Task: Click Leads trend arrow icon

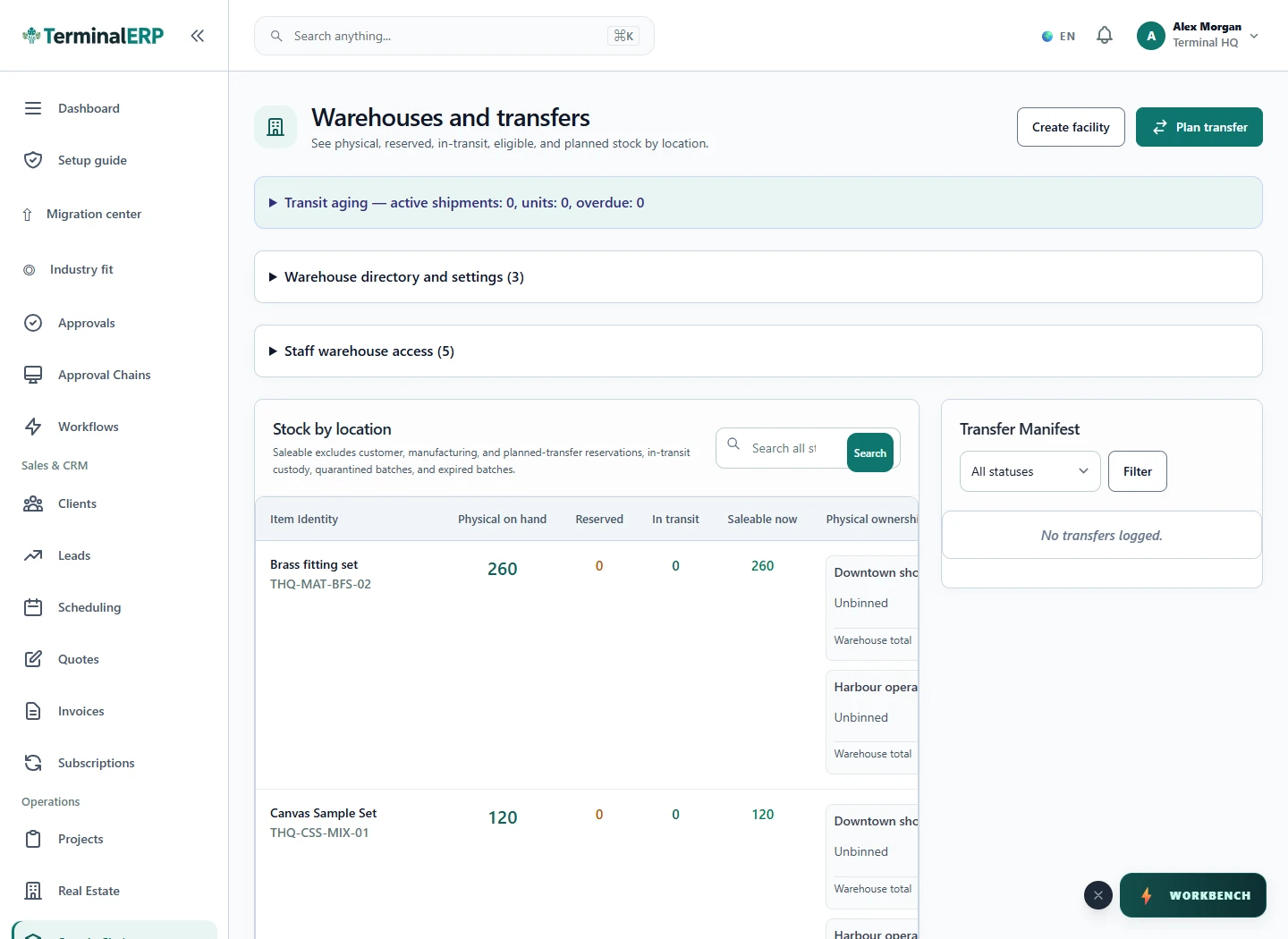Action: tap(33, 555)
